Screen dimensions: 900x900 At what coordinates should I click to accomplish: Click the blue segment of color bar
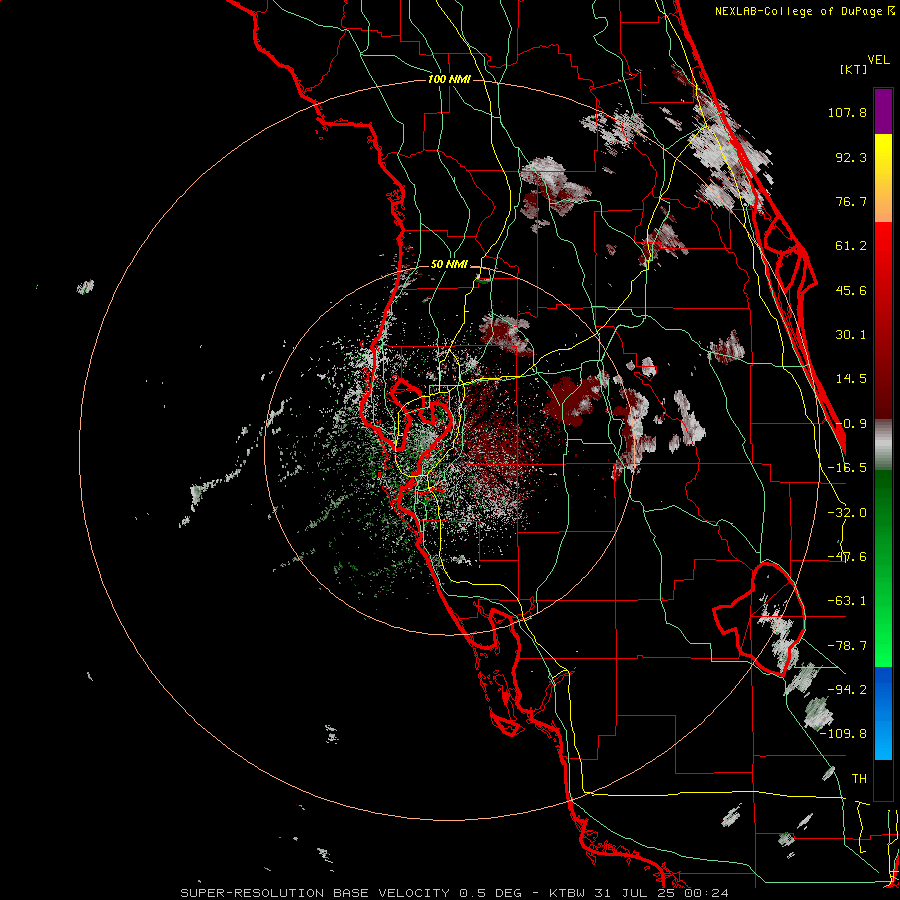point(883,713)
